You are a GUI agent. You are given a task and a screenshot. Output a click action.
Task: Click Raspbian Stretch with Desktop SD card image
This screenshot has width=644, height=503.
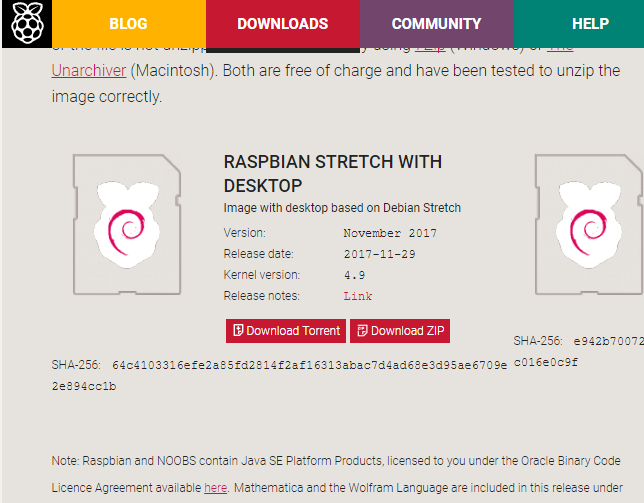tap(127, 224)
